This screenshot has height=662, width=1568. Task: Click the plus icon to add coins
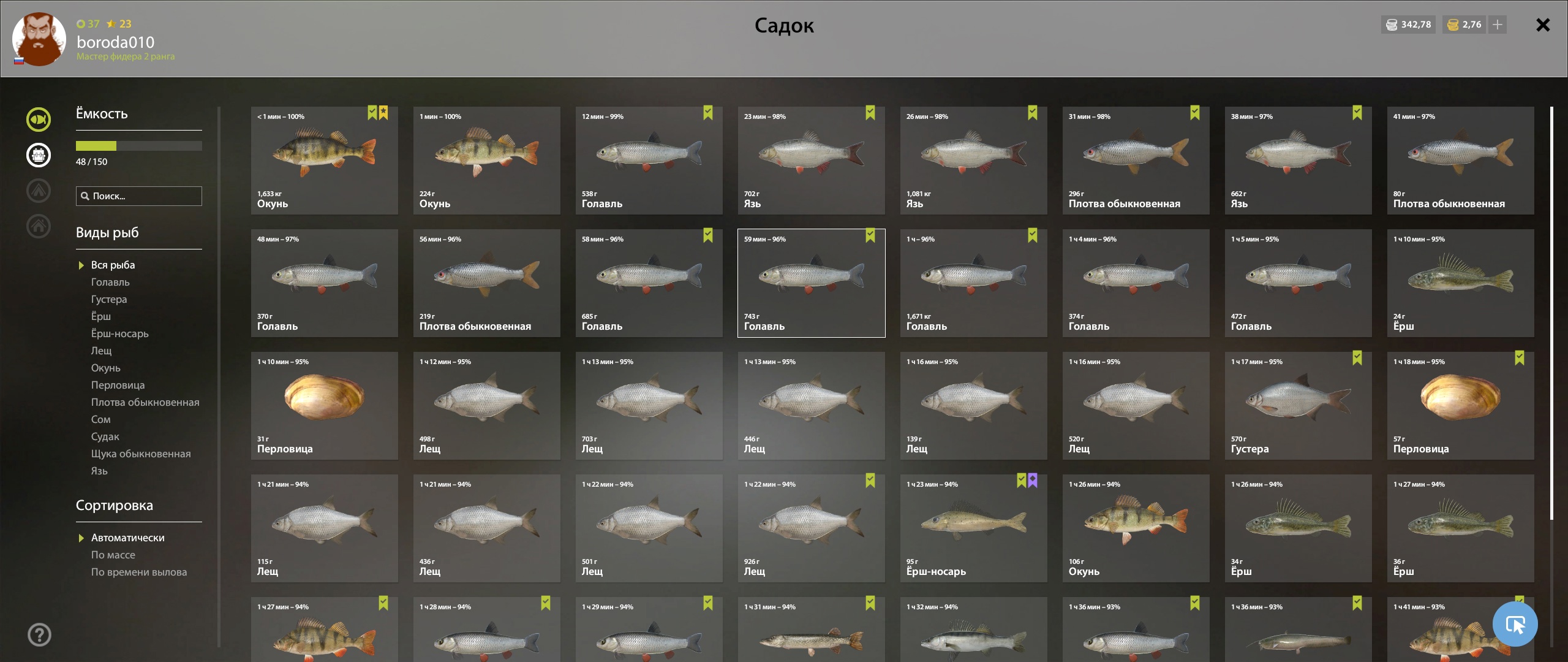(x=1498, y=25)
